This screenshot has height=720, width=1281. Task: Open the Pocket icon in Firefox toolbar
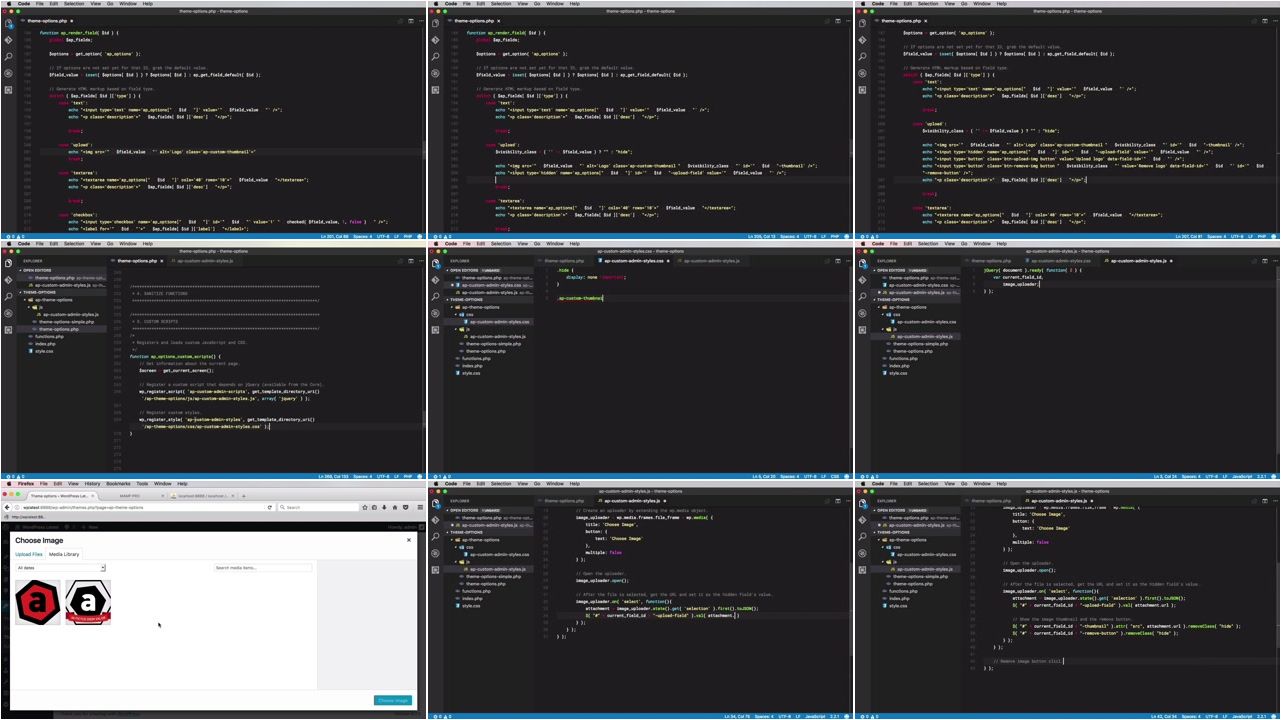405,507
